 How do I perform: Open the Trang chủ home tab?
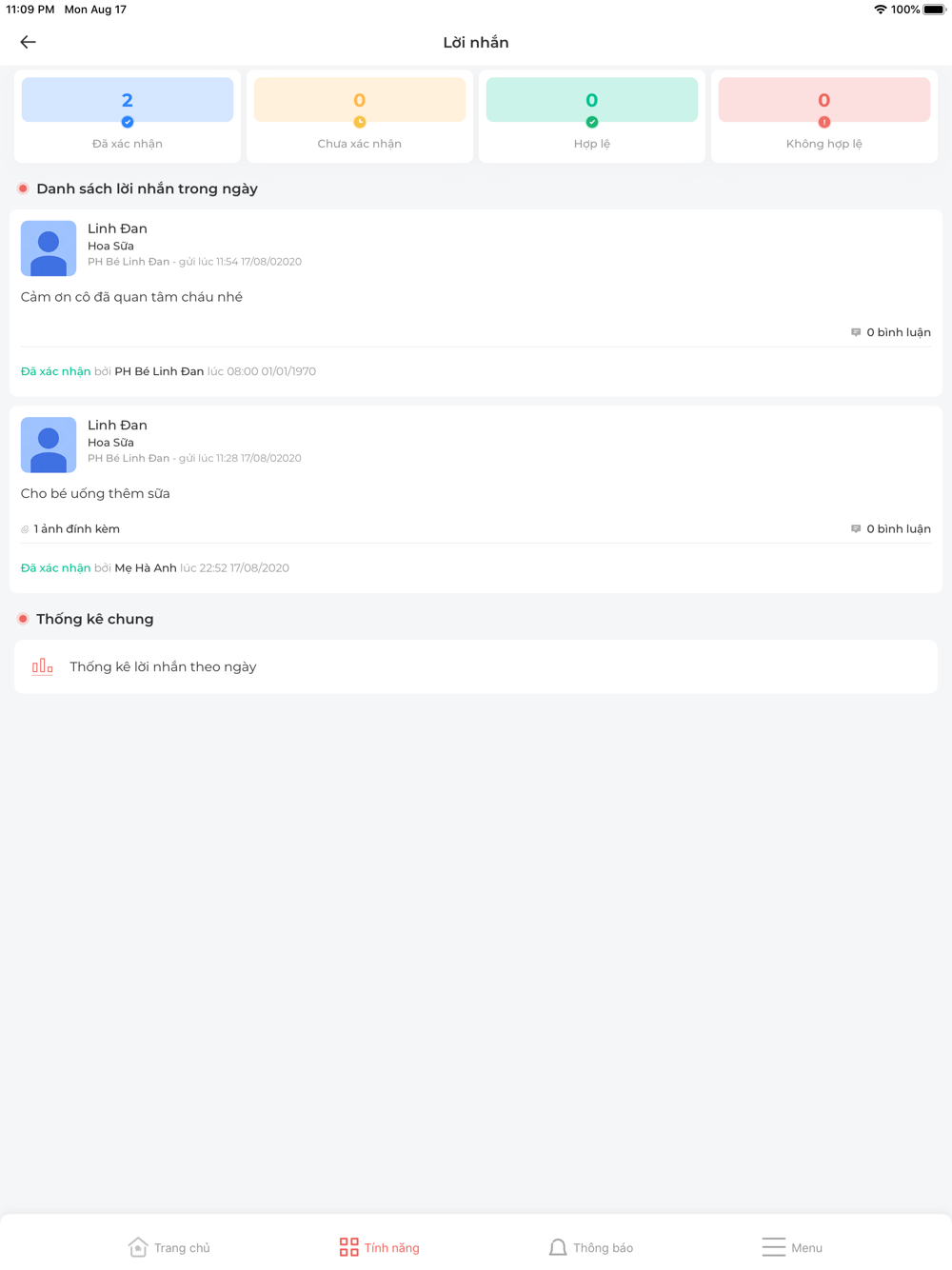tap(169, 1247)
